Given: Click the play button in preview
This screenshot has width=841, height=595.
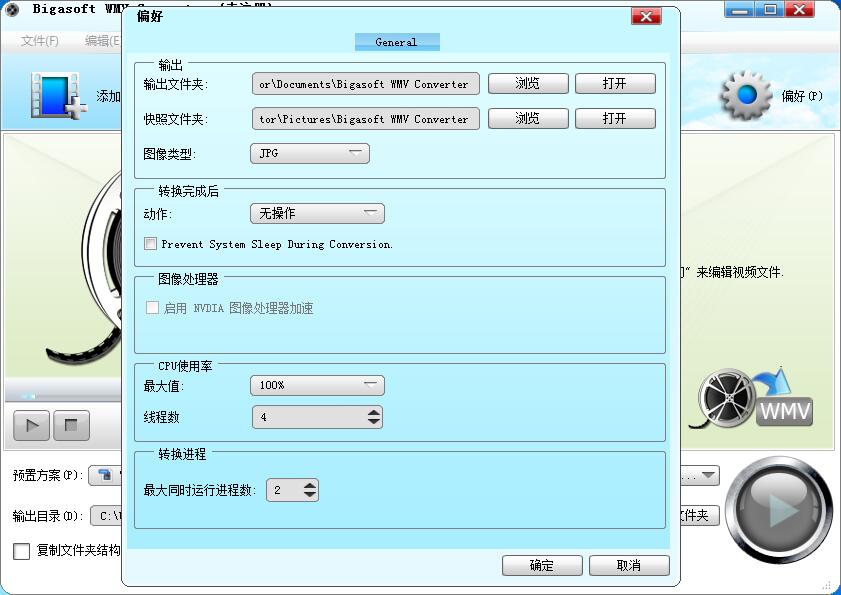Looking at the screenshot, I should point(32,425).
